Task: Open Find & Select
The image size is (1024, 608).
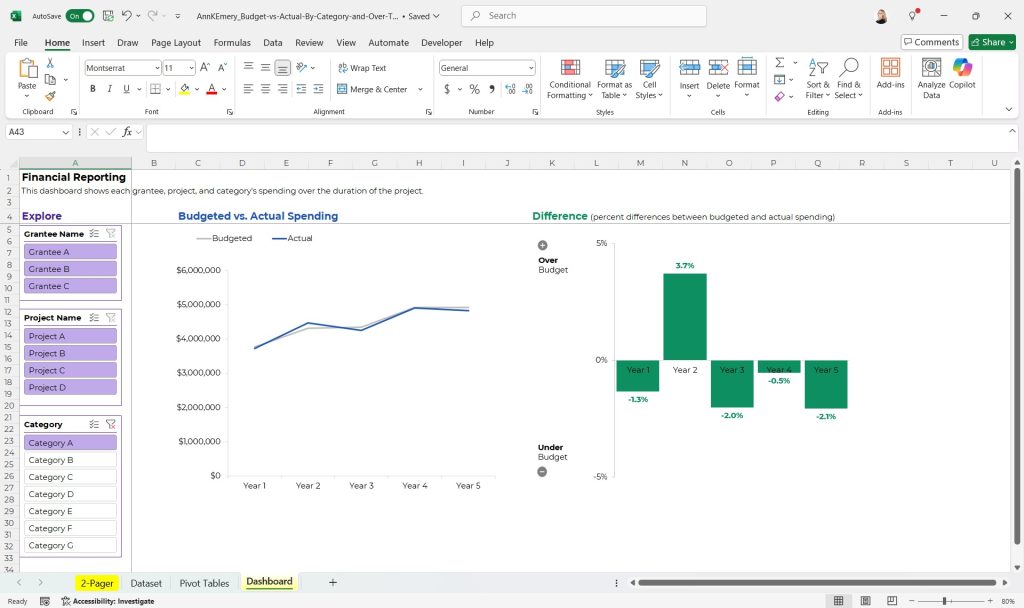Action: [848, 78]
